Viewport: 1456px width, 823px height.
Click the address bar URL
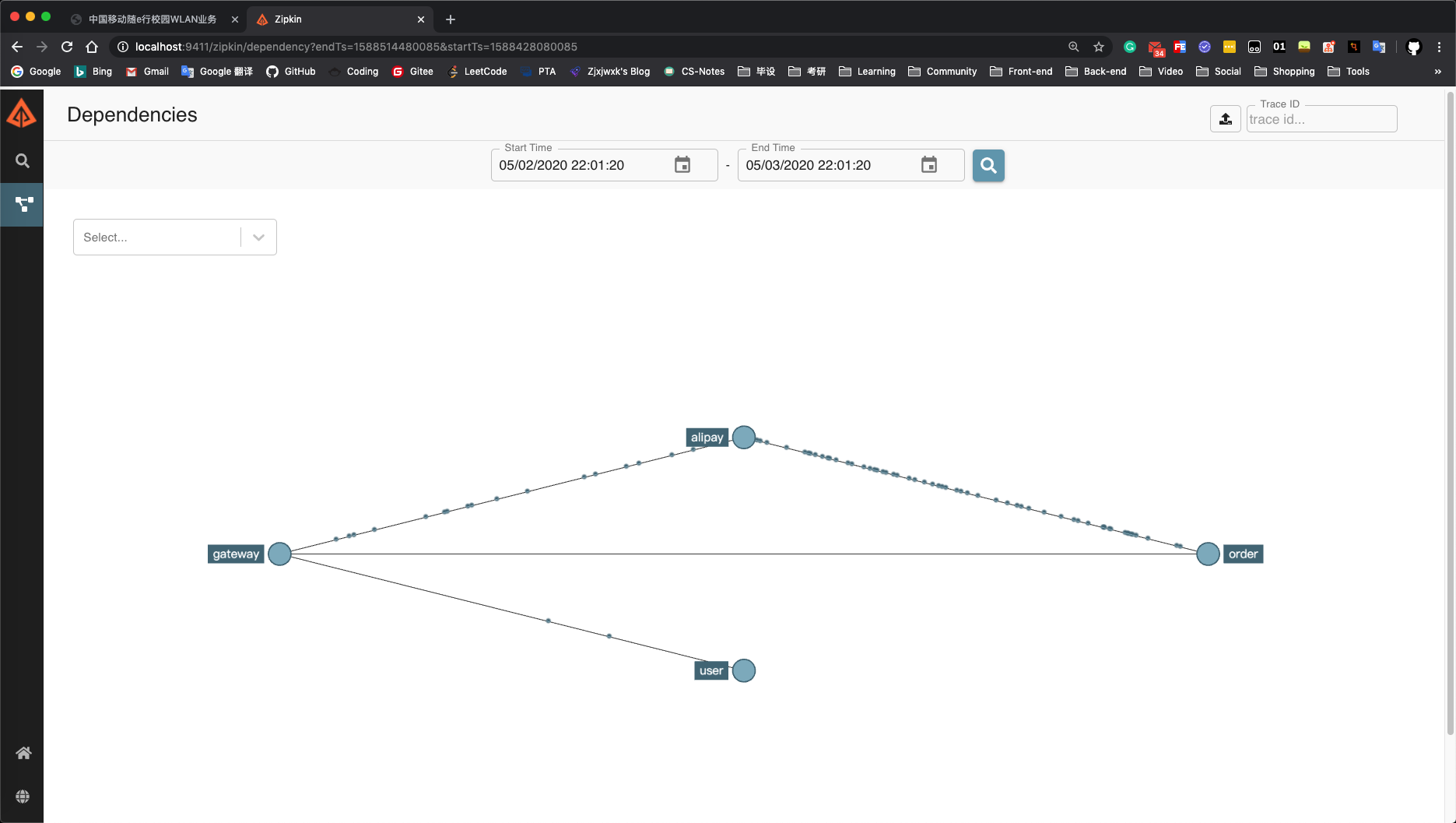coord(356,47)
